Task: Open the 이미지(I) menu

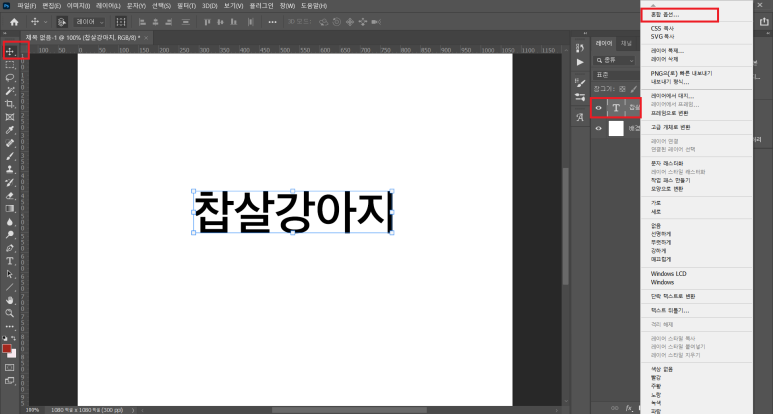Action: pyautogui.click(x=78, y=6)
